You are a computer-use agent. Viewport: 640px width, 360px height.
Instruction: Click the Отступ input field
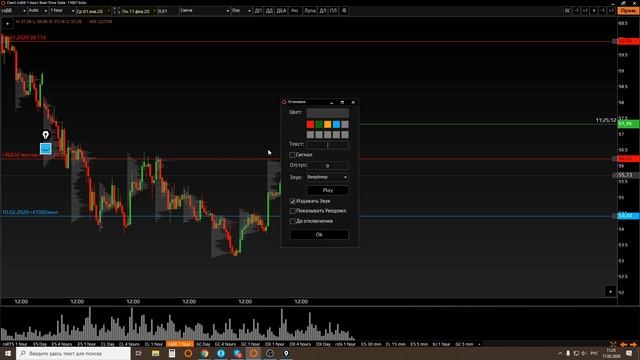[327, 165]
